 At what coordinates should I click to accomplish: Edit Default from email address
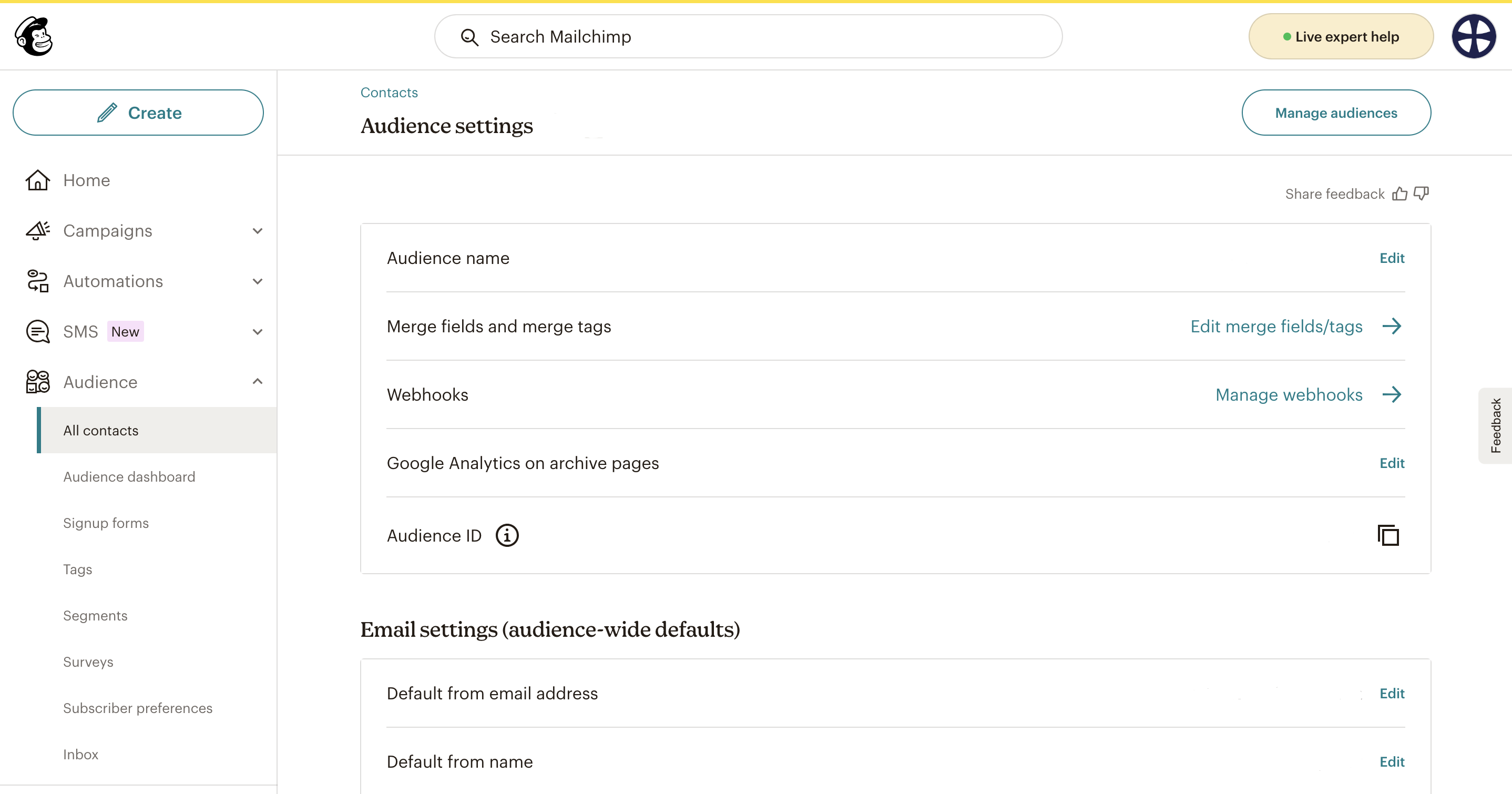pyautogui.click(x=1392, y=694)
